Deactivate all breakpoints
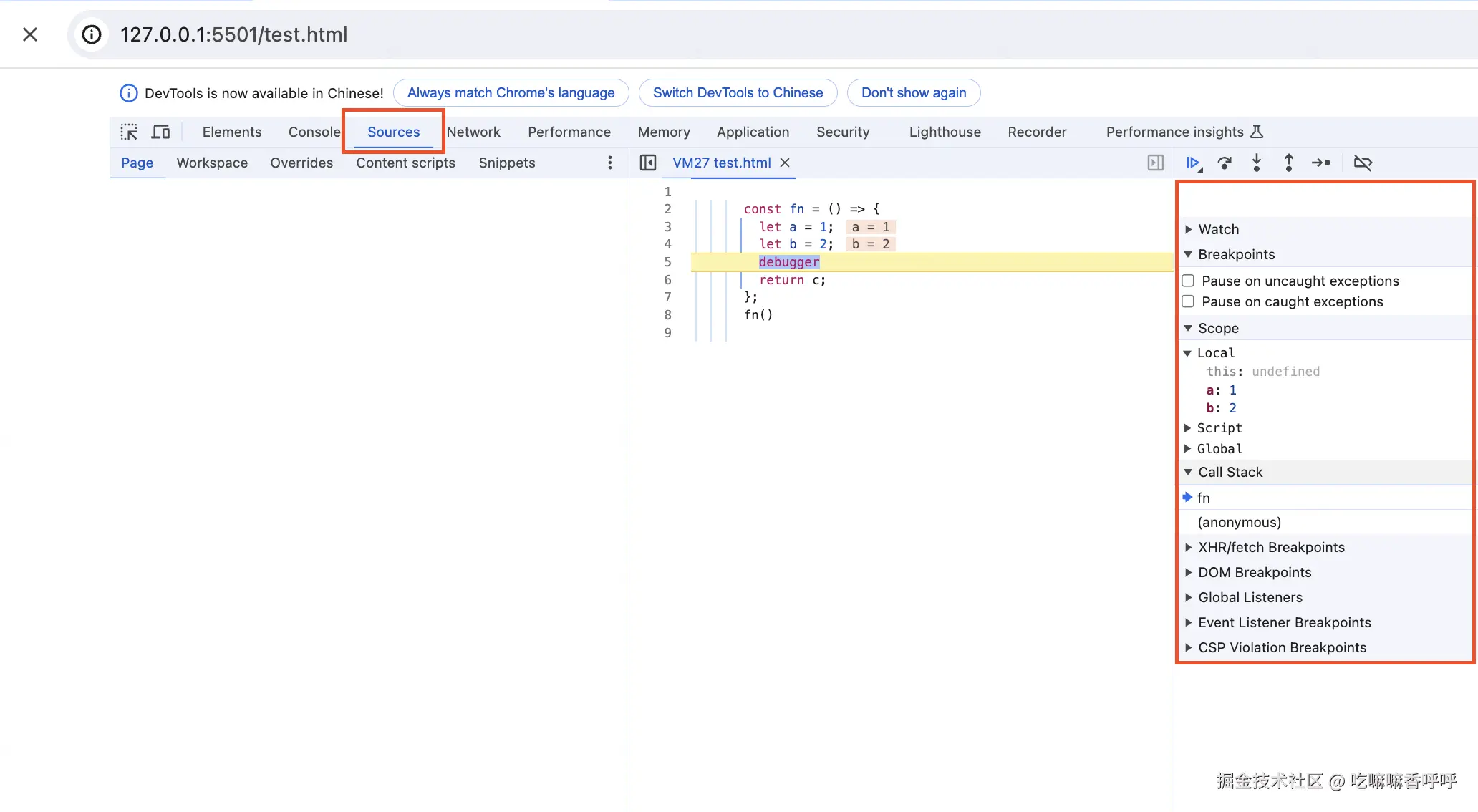Viewport: 1478px width, 812px height. coord(1362,163)
